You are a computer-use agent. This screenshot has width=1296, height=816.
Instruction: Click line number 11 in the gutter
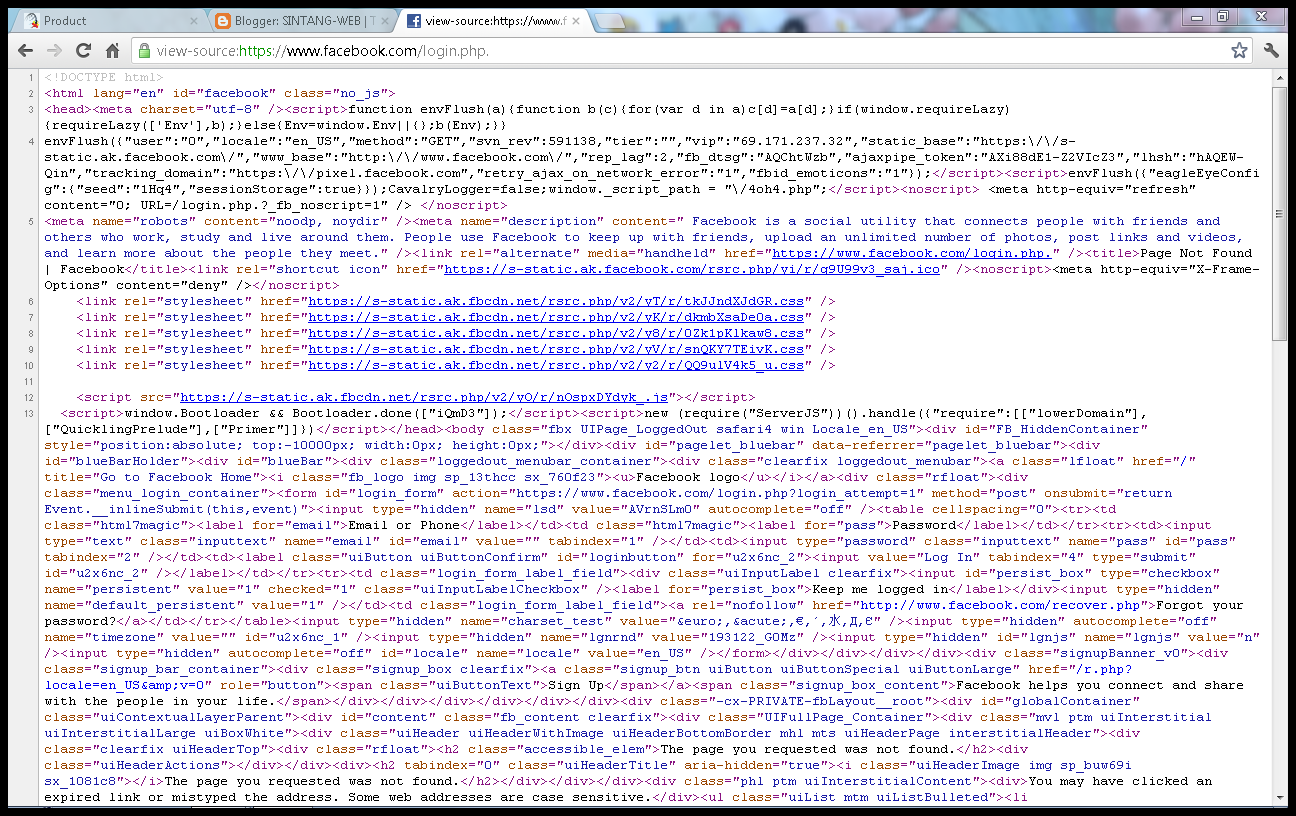coord(30,381)
